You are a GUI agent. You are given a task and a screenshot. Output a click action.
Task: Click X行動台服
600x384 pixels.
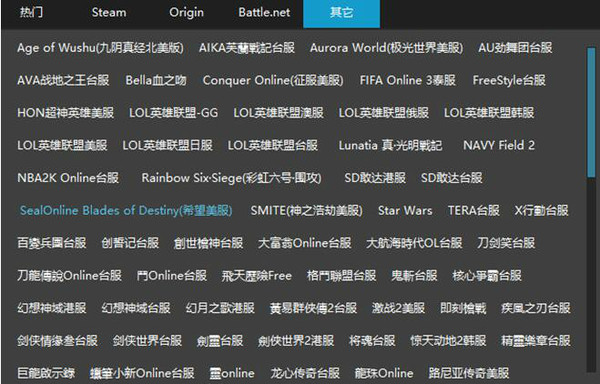(541, 210)
